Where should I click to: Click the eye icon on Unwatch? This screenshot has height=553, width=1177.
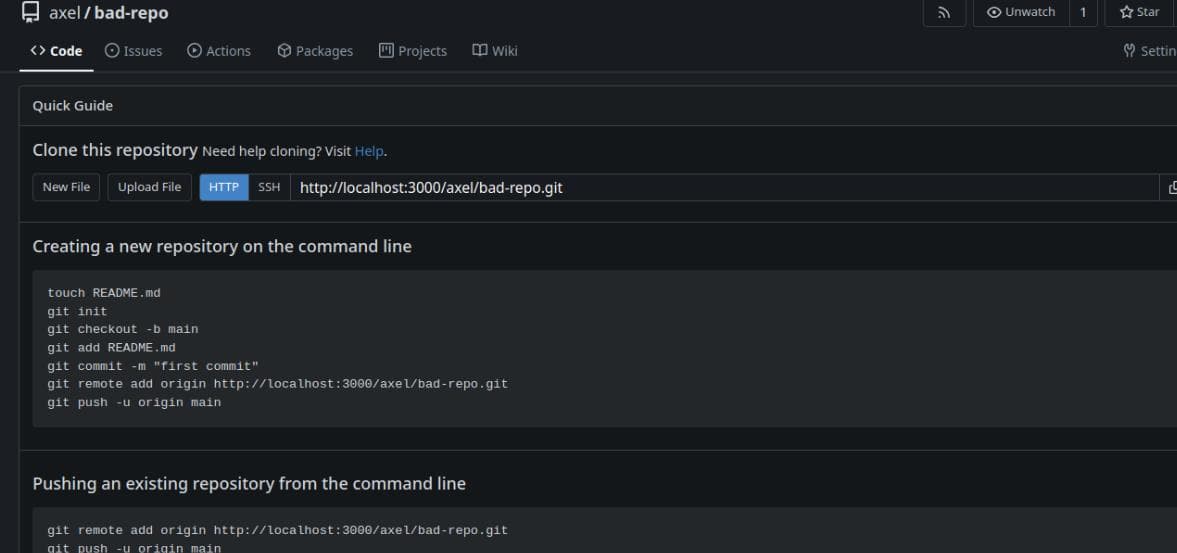(x=994, y=13)
